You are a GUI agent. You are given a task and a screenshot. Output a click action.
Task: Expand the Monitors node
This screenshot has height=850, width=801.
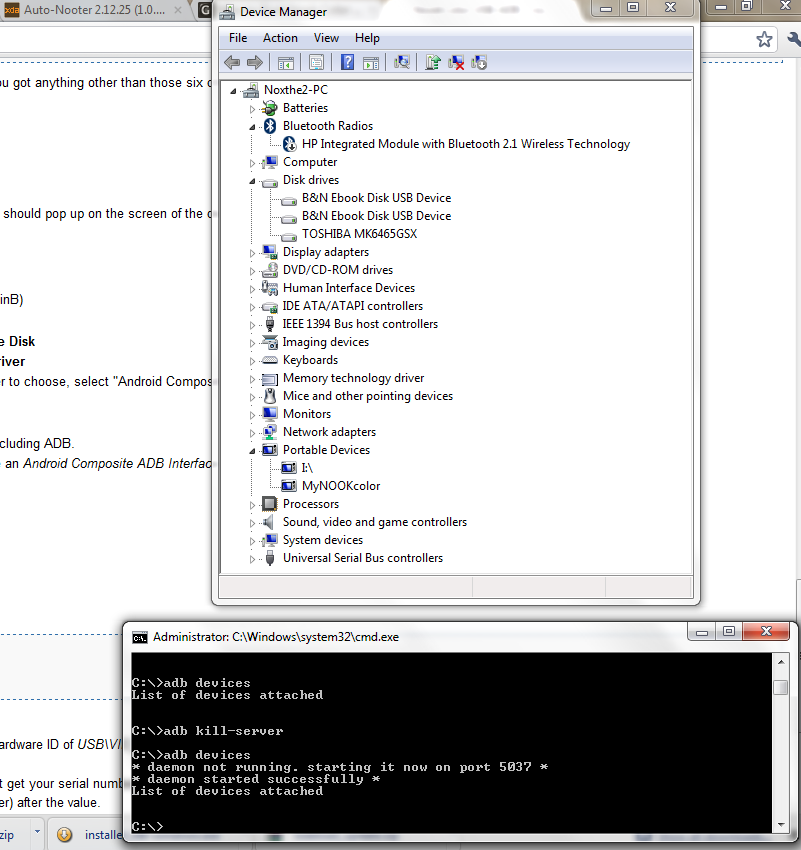pos(252,415)
